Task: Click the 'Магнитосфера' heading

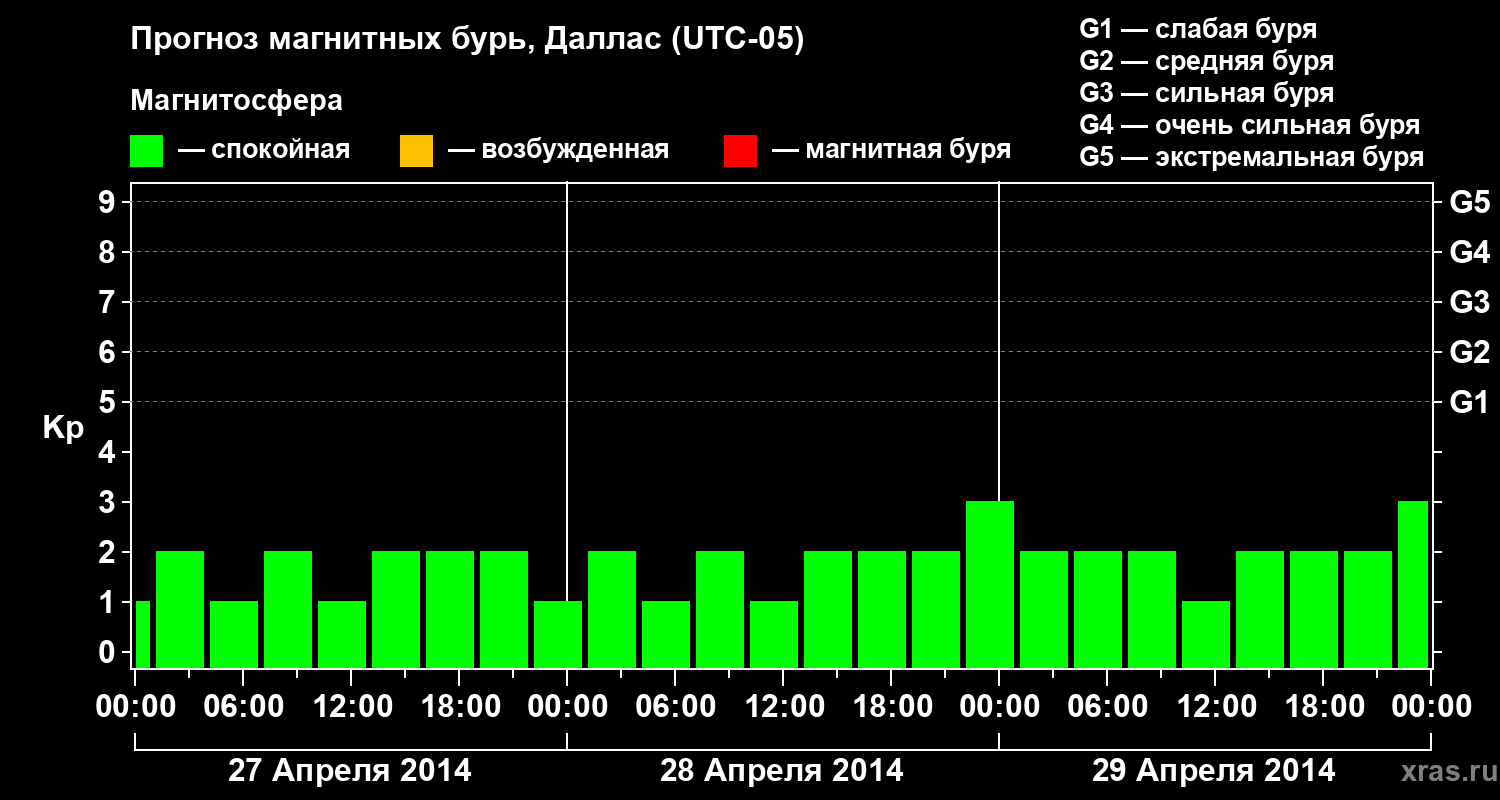Action: pyautogui.click(x=237, y=101)
